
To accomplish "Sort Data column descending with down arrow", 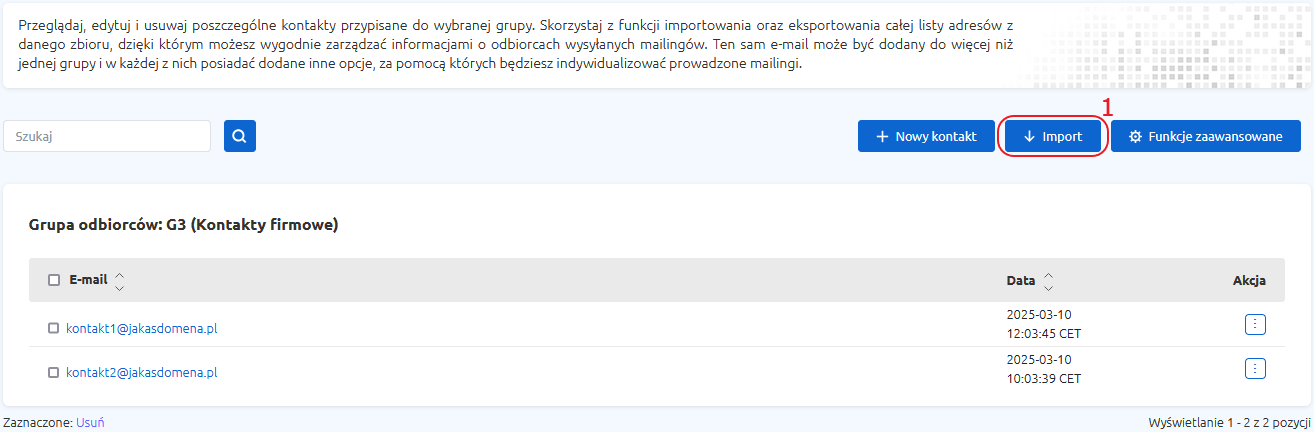I will pyautogui.click(x=1049, y=287).
